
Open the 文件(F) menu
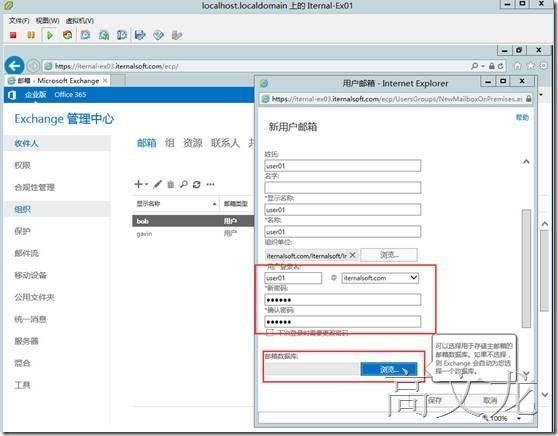pyautogui.click(x=19, y=21)
